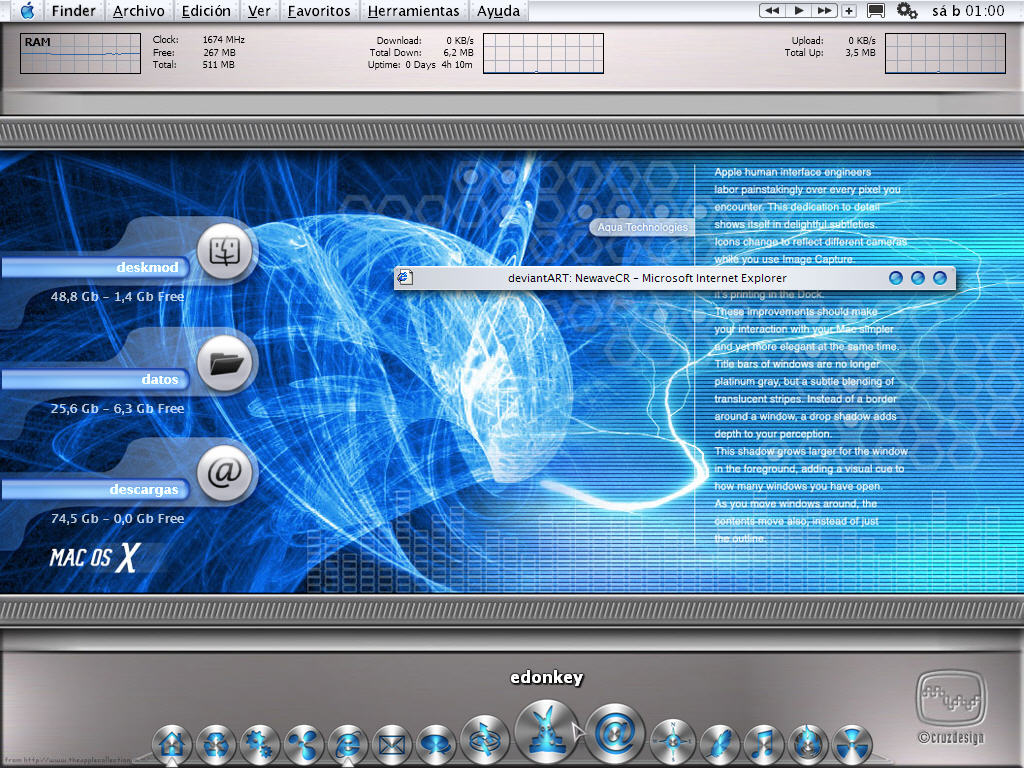1024x768 pixels.
Task: Open the edonkey dock icon
Action: point(547,732)
